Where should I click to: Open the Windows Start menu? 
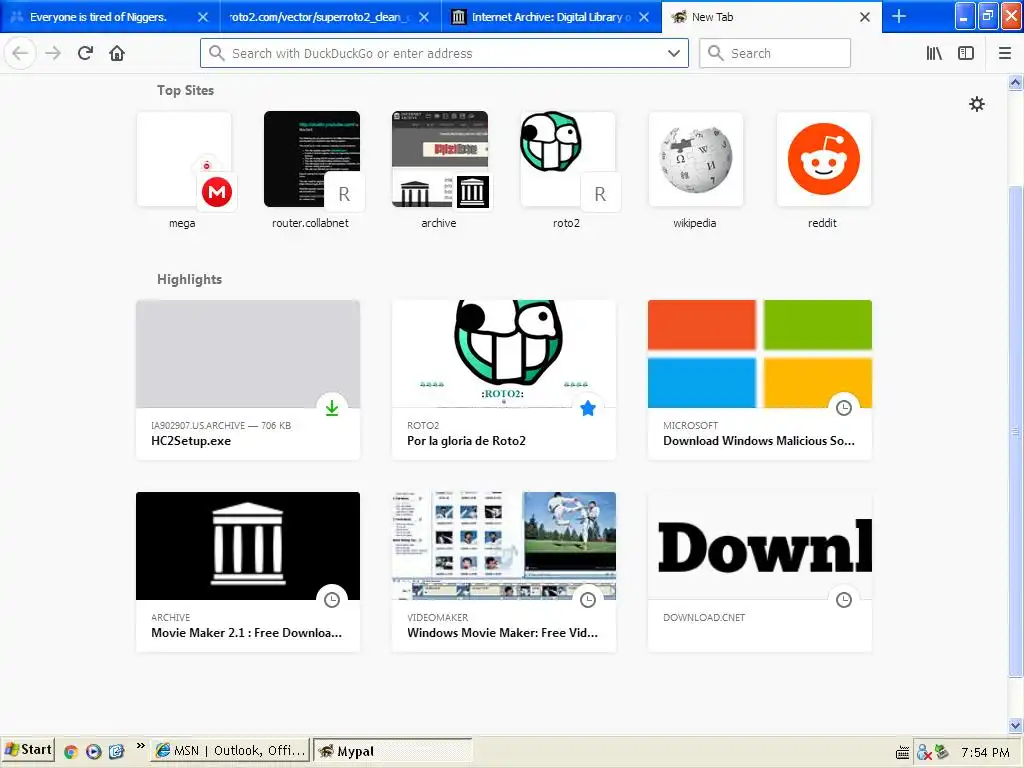point(27,750)
